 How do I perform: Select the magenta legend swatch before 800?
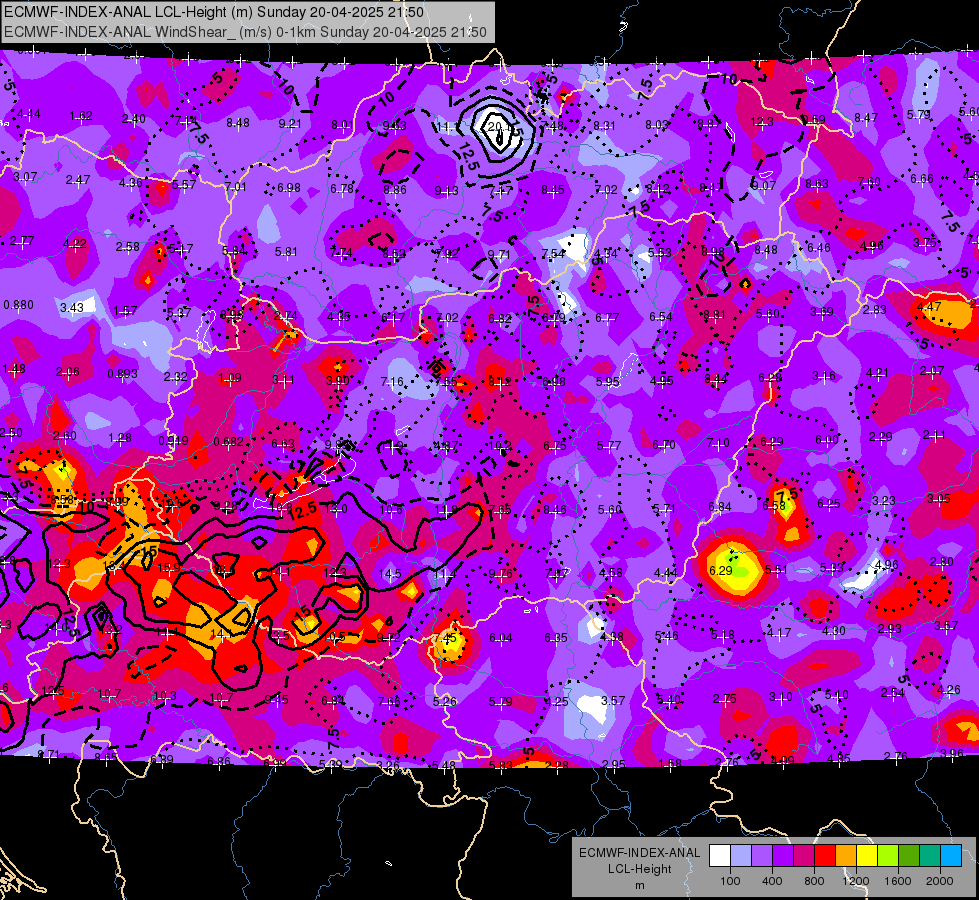point(804,856)
